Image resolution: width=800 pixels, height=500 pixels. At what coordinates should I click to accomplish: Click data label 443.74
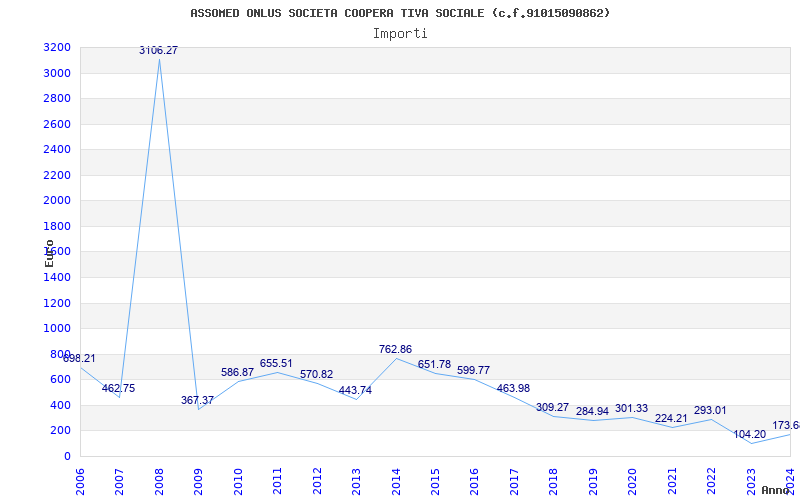[355, 391]
